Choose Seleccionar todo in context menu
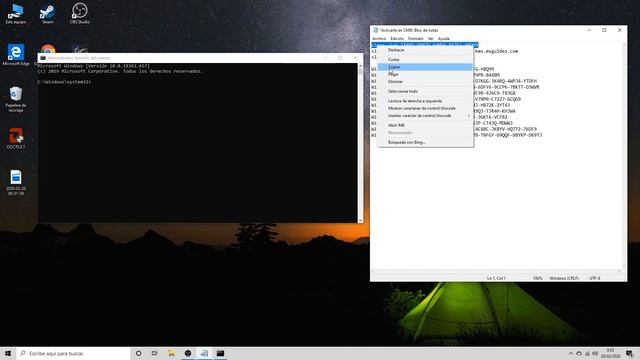 pyautogui.click(x=425, y=91)
